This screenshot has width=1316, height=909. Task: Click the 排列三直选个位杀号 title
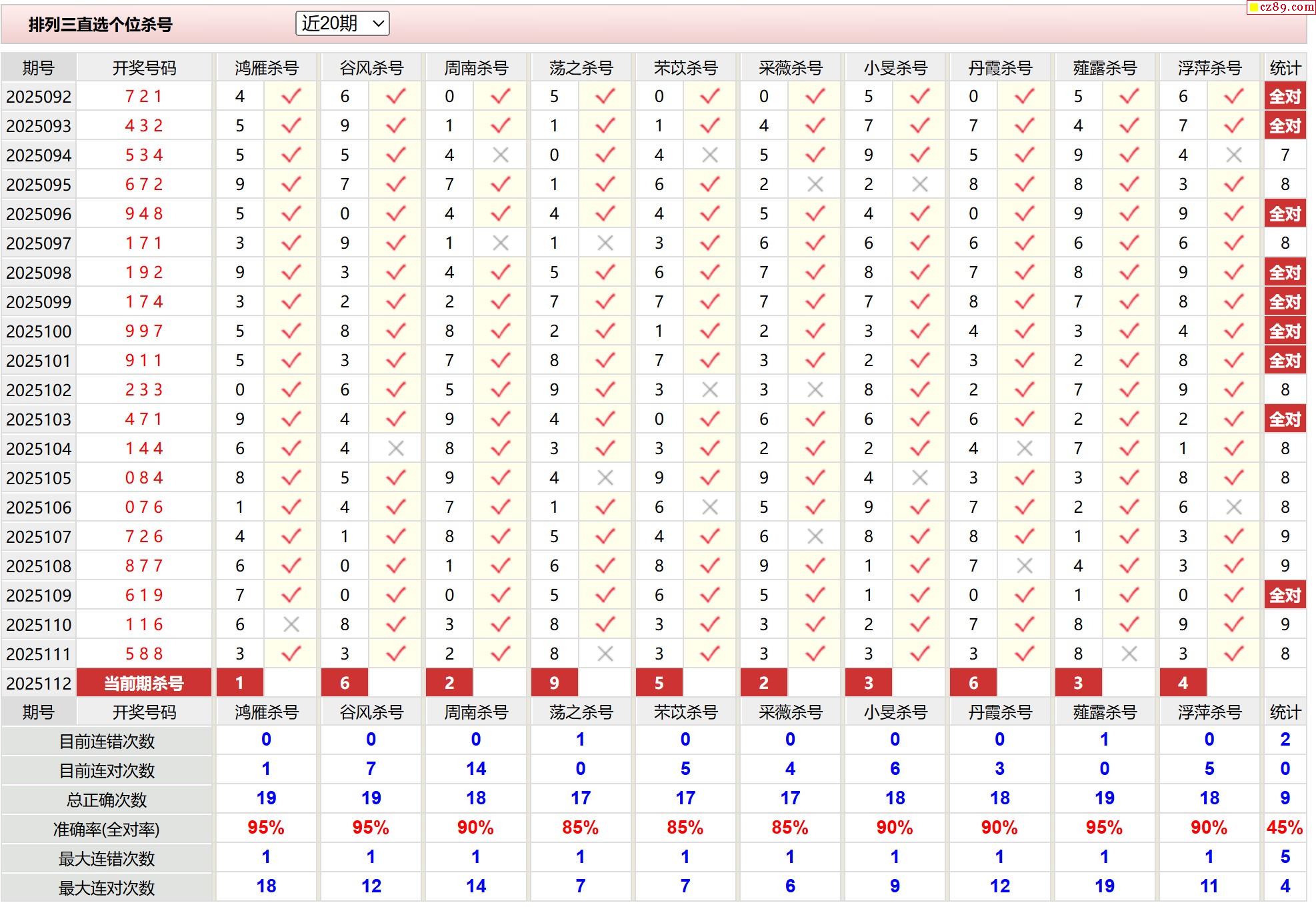101,25
